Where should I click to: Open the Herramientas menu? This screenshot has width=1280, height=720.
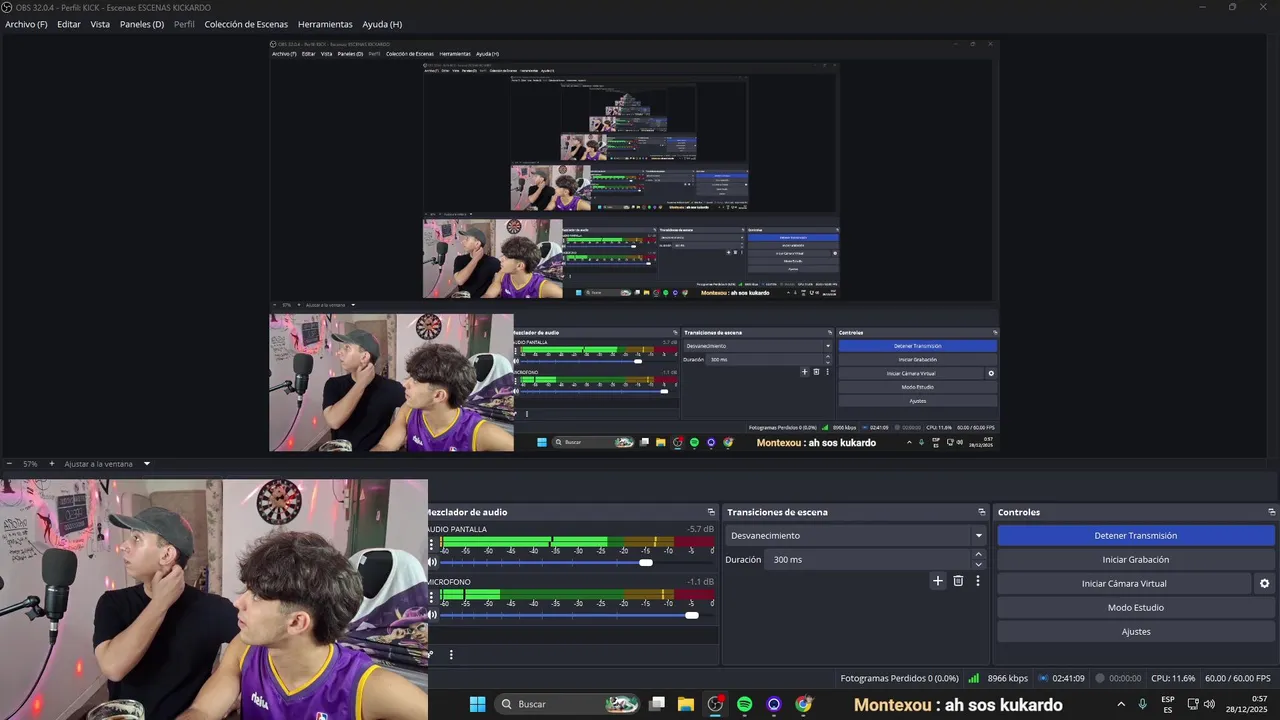pyautogui.click(x=325, y=24)
